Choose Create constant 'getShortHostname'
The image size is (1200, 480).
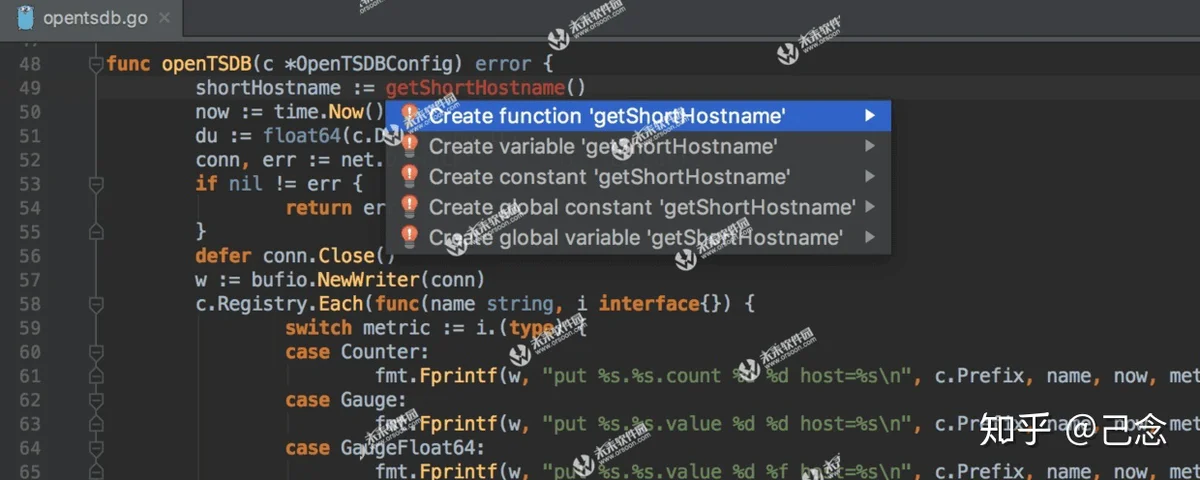636,176
